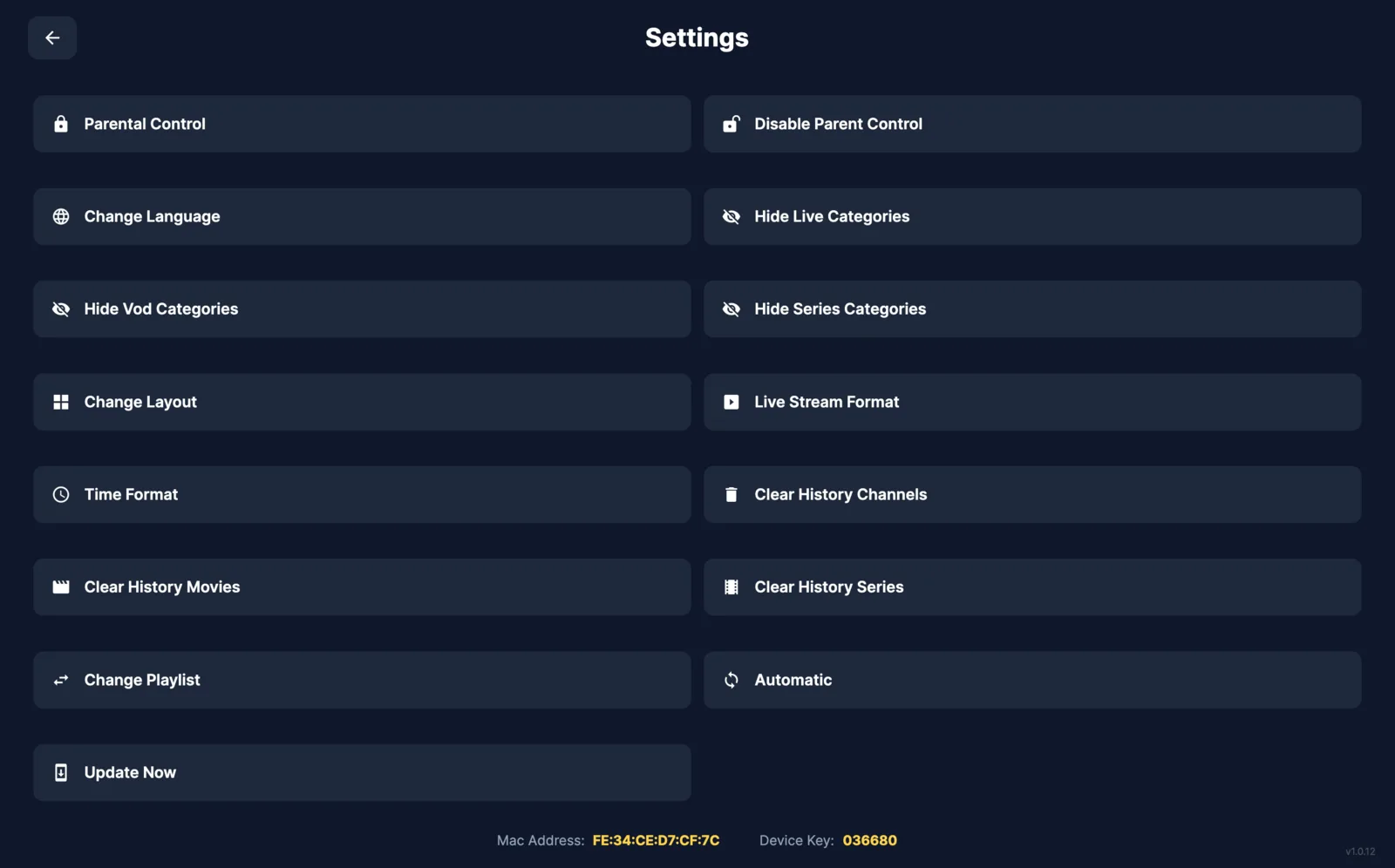Image resolution: width=1395 pixels, height=868 pixels.
Task: Click the Device Key number 036680
Action: (869, 840)
